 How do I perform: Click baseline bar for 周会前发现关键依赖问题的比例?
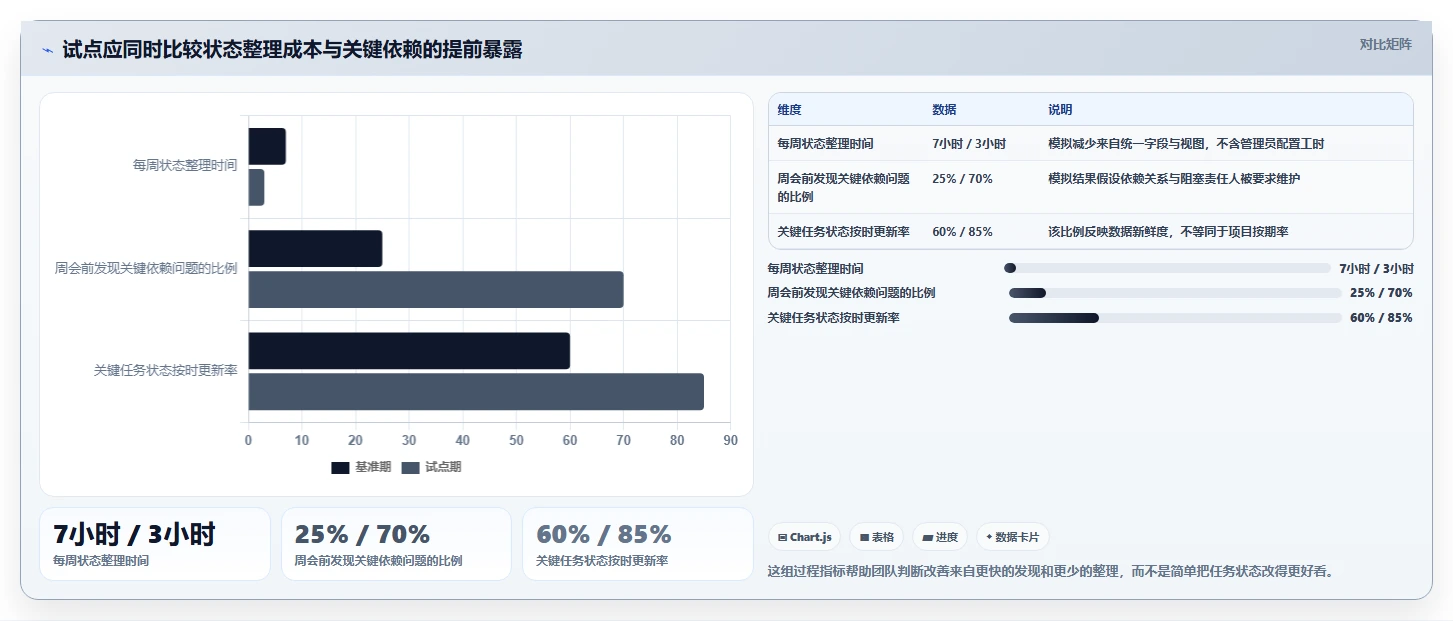click(315, 249)
